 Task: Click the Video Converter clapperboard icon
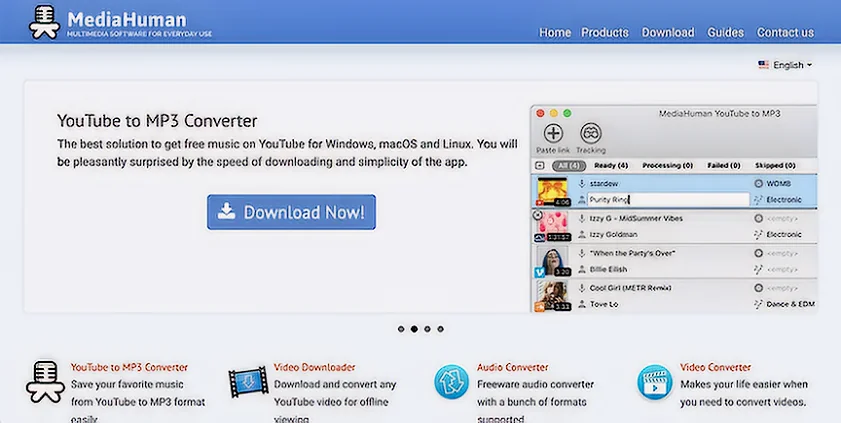point(654,382)
